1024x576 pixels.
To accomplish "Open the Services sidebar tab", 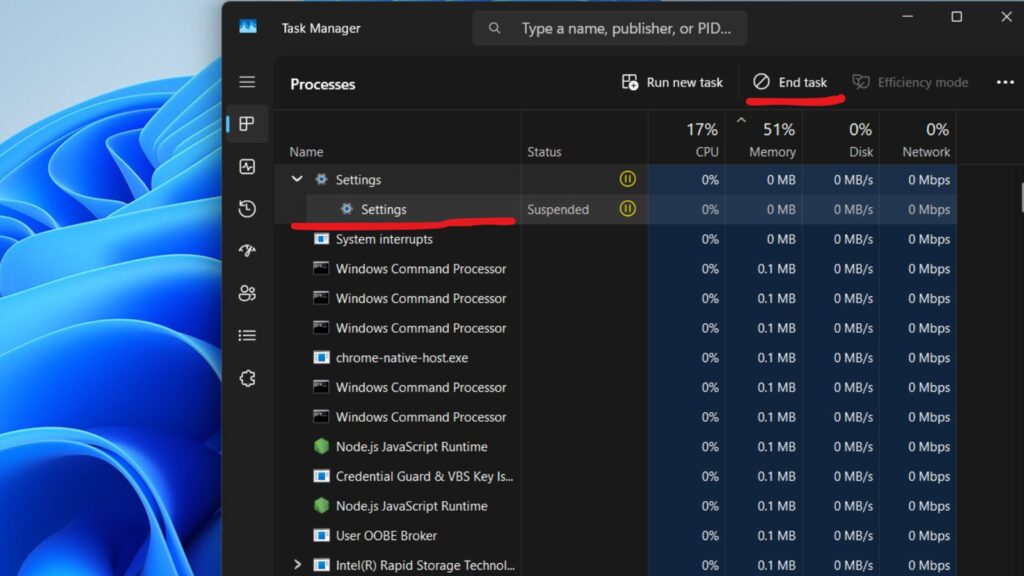I will [247, 378].
